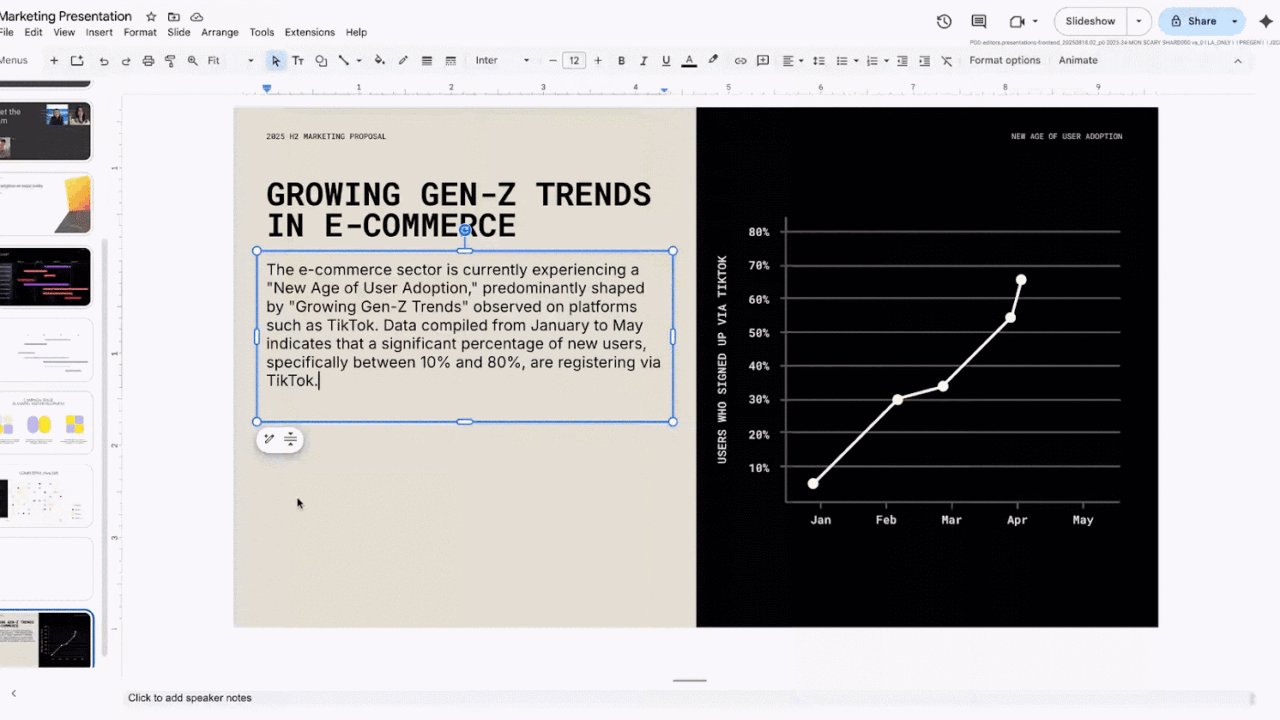Select the shape insert tool
This screenshot has height=720, width=1280.
[x=321, y=61]
